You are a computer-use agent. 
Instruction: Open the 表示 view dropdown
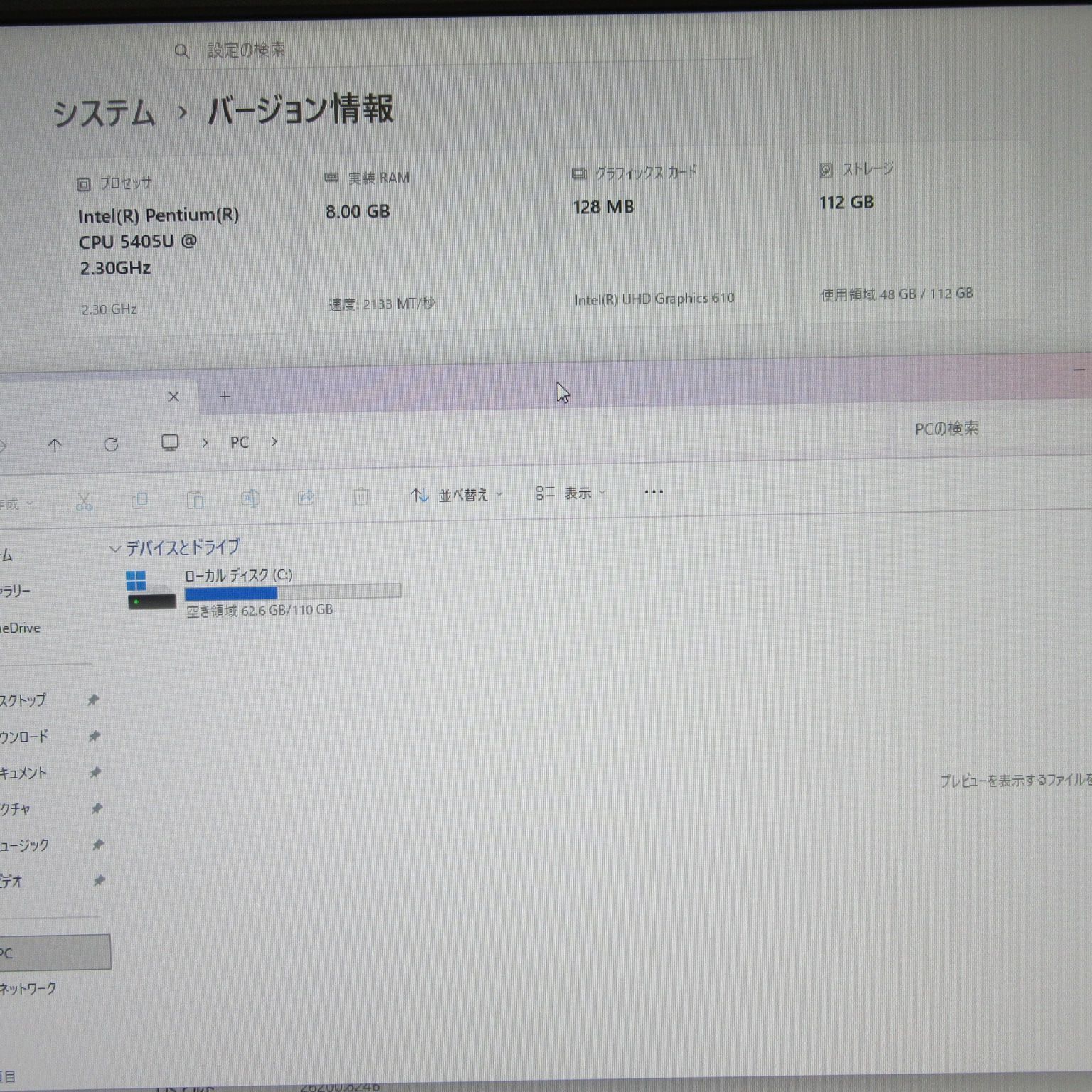pyautogui.click(x=570, y=493)
